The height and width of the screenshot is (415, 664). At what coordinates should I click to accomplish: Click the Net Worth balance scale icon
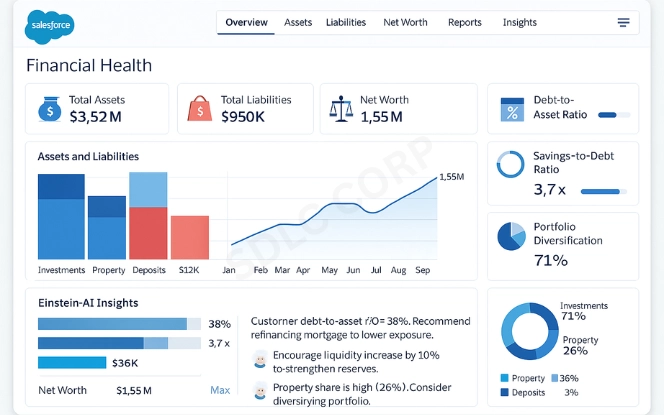point(340,108)
